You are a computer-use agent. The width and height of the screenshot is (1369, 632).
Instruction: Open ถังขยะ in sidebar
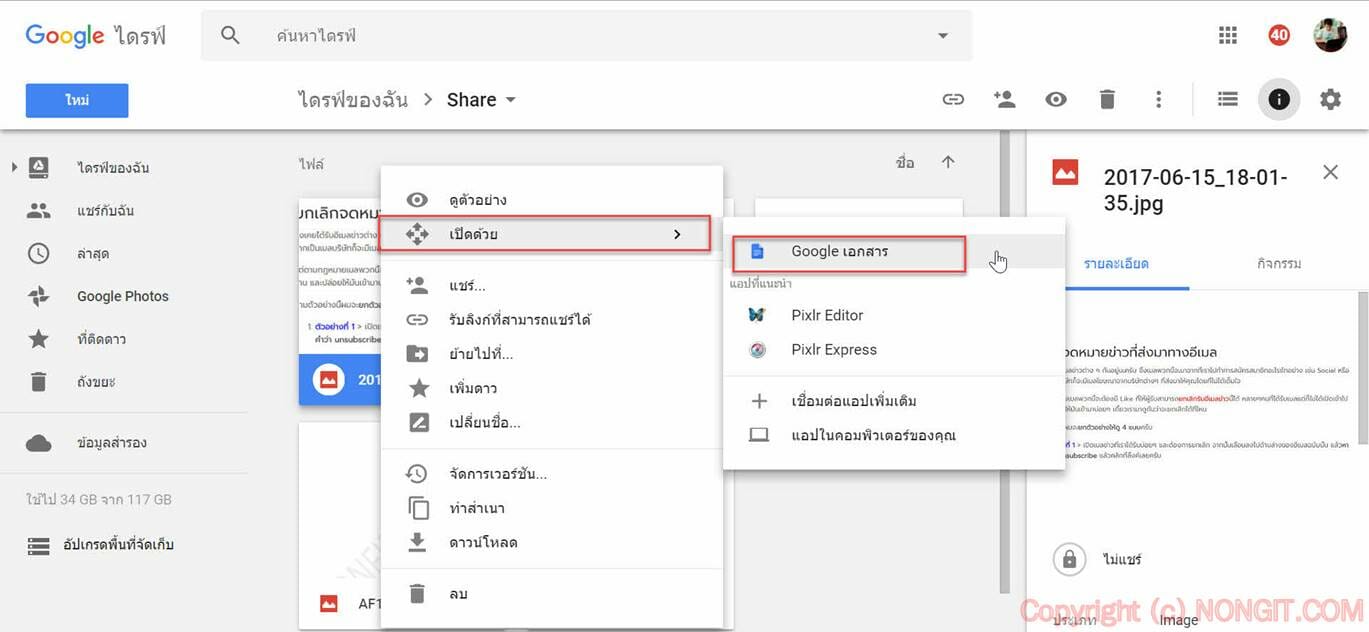97,381
